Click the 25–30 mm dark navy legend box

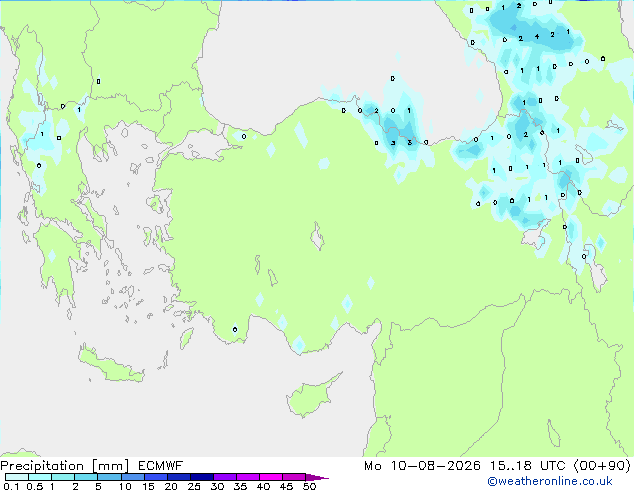[x=201, y=477]
